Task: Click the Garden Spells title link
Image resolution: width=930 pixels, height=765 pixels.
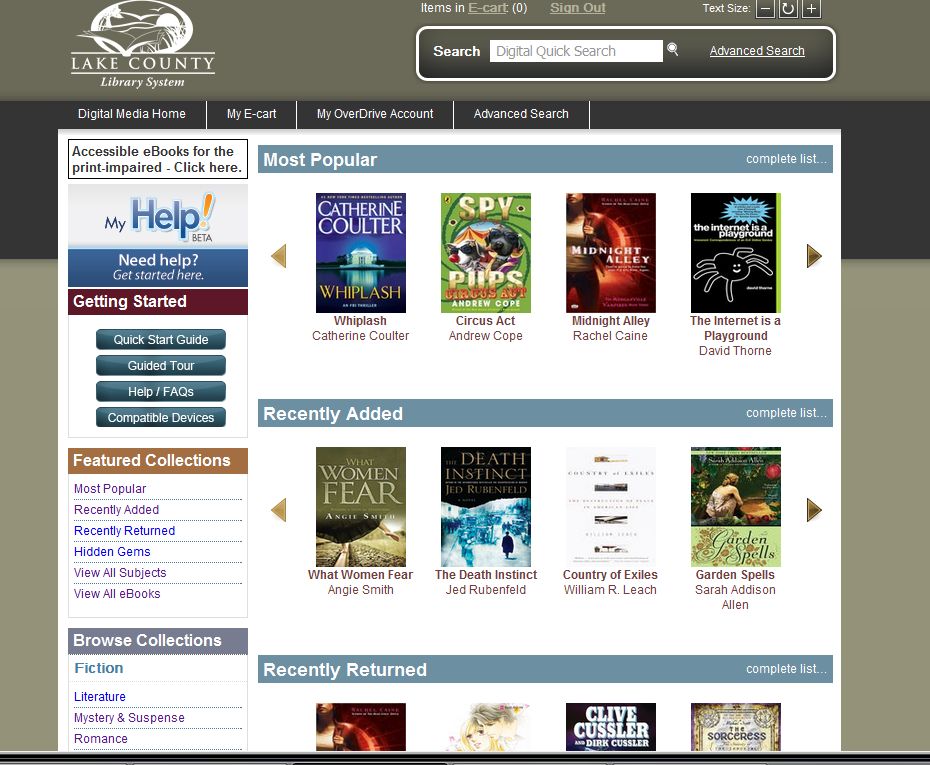Action: (735, 575)
